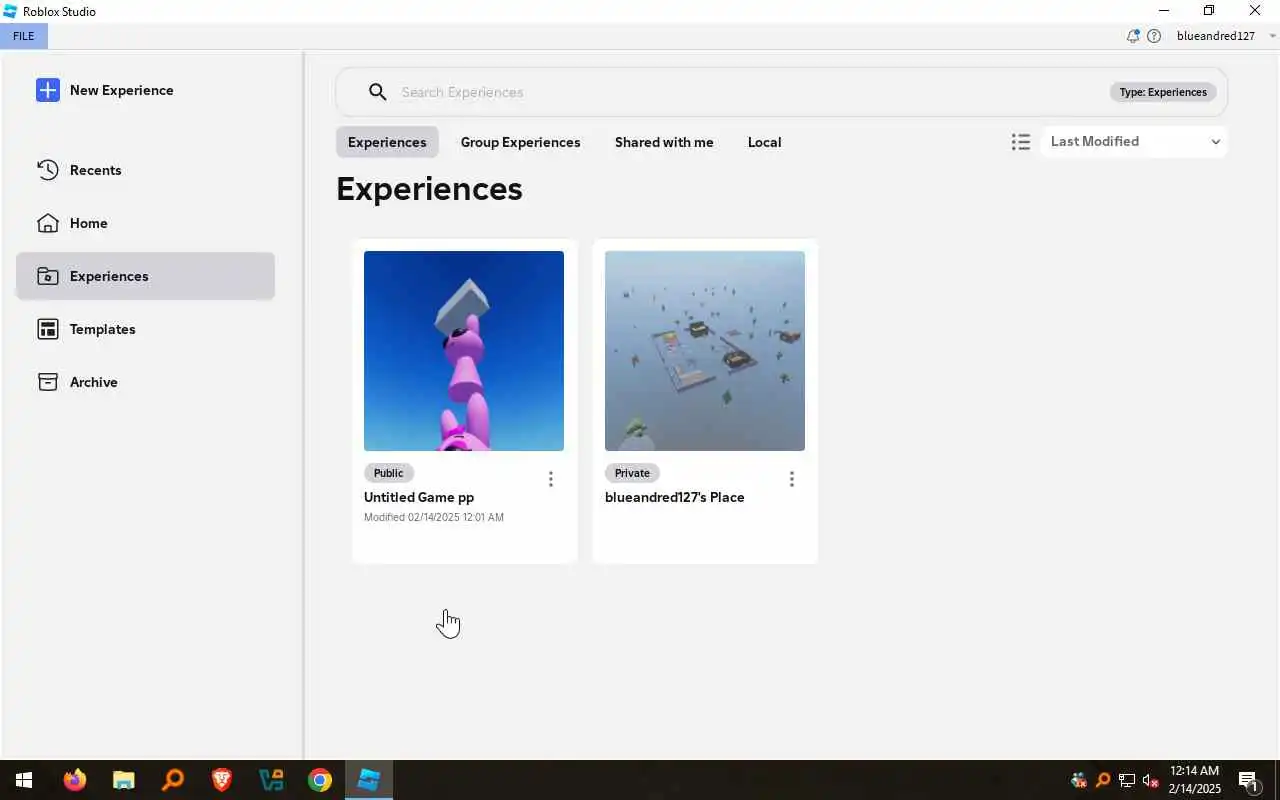1280x800 pixels.
Task: Open the Windows Start menu
Action: (x=24, y=780)
